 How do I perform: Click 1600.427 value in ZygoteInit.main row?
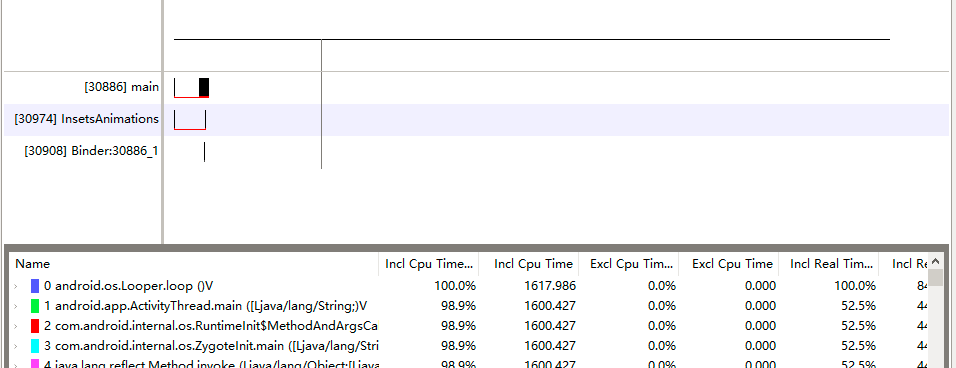click(549, 346)
